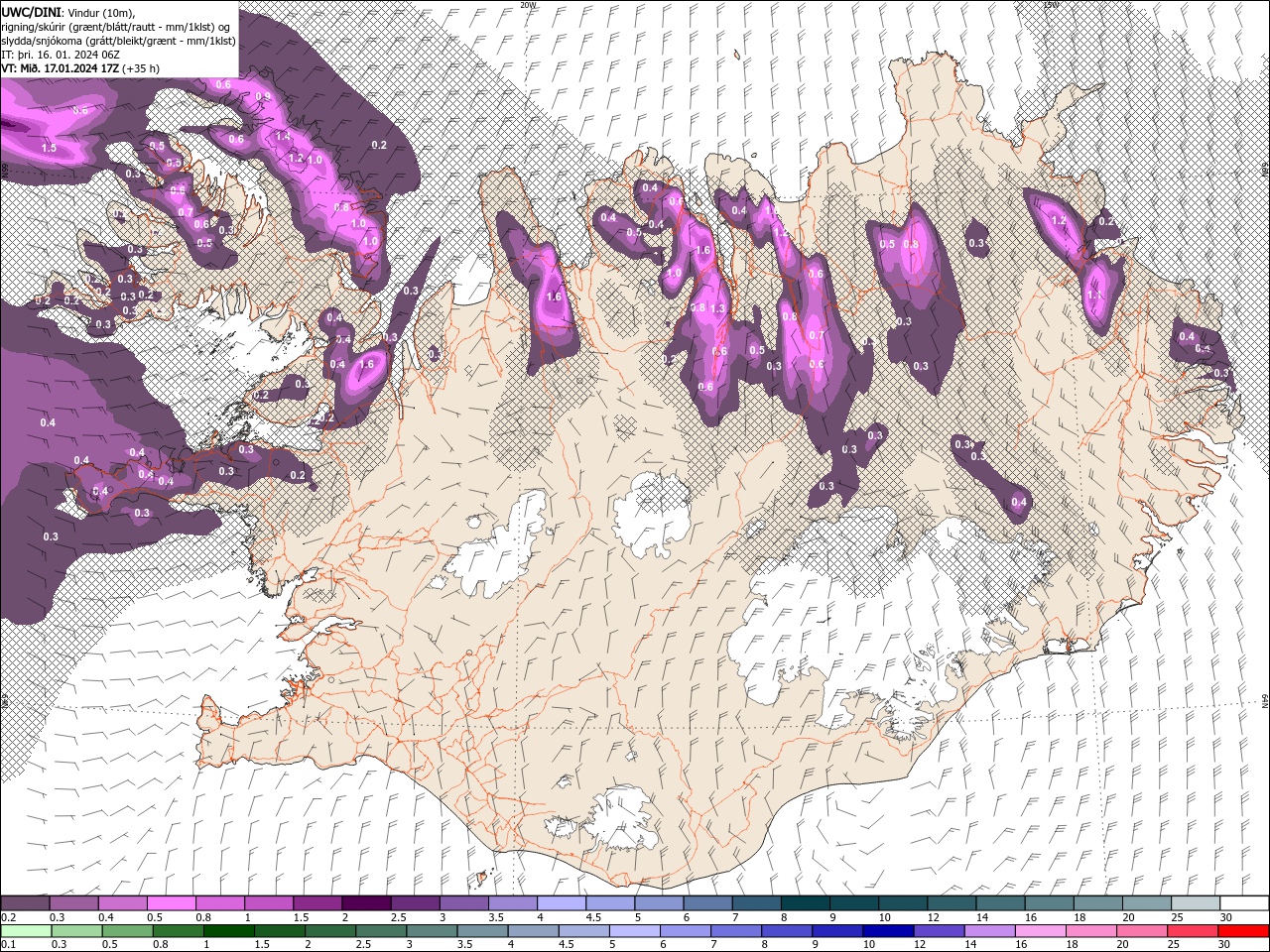The image size is (1270, 952).
Task: Click the '0.9' snowfall value on the map
Action: coord(263,96)
